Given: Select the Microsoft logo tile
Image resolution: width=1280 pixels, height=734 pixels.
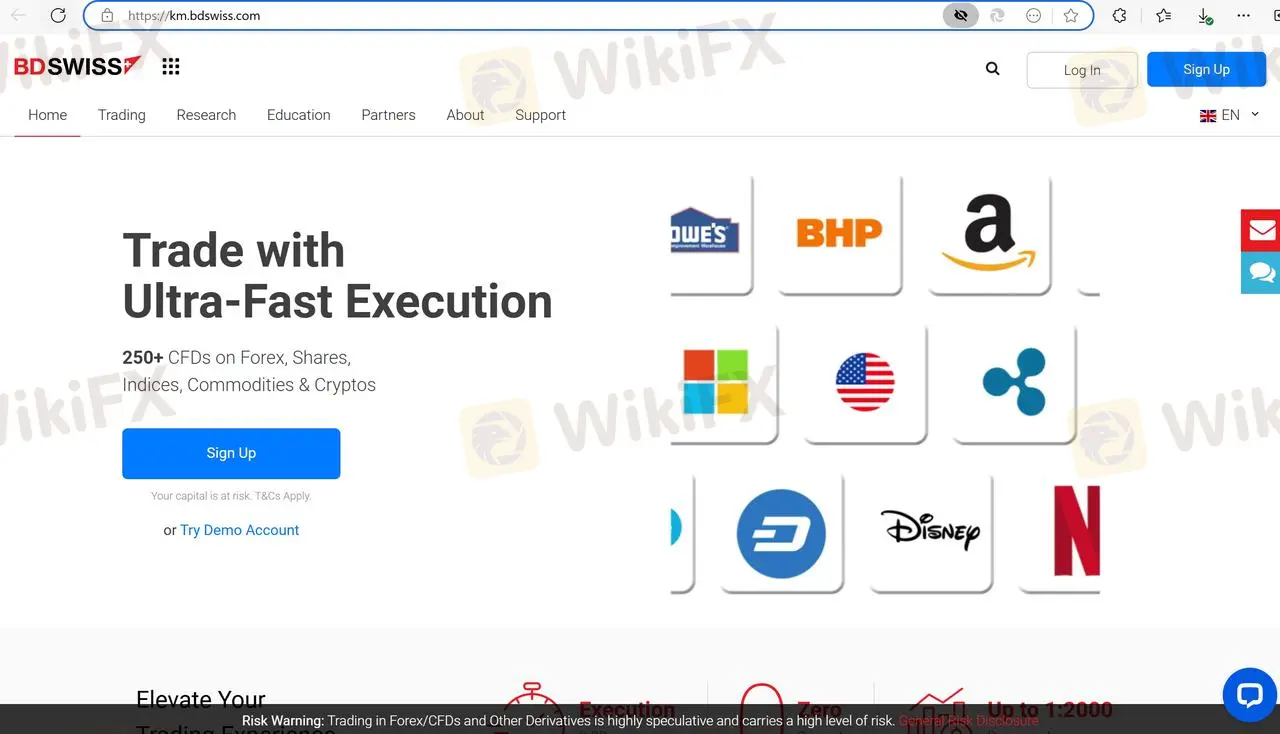Looking at the screenshot, I should click(724, 382).
